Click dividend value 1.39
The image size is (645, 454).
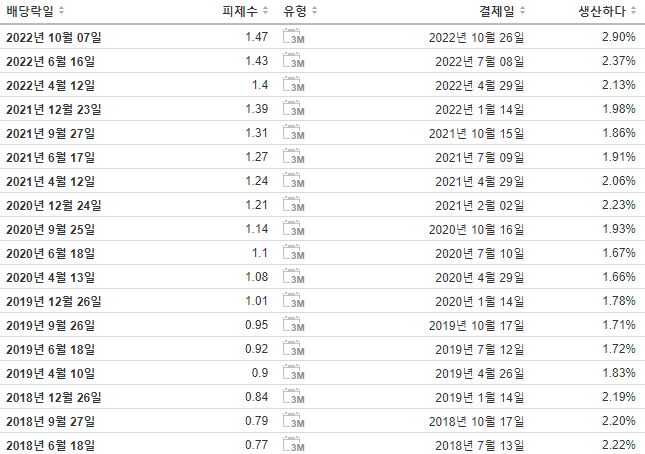pos(257,109)
